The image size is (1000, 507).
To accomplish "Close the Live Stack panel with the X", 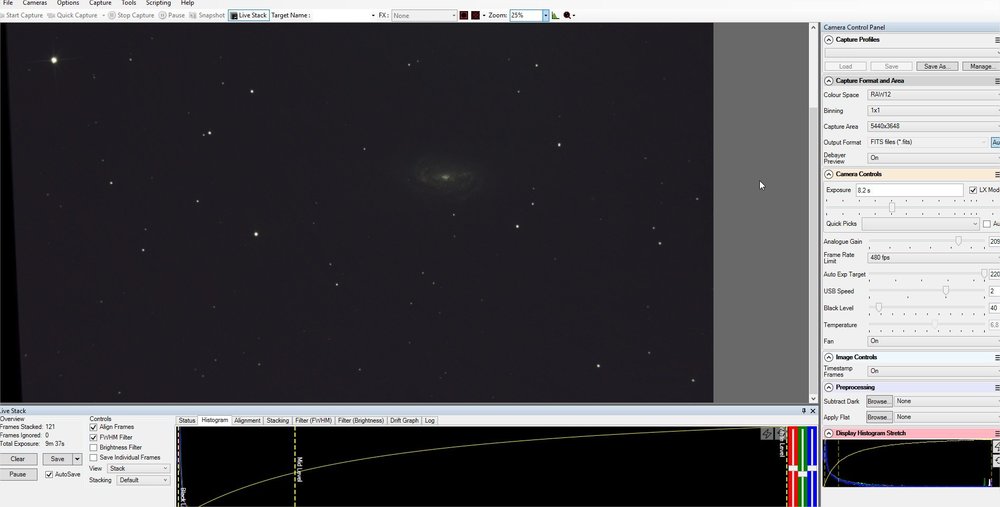I will [813, 411].
